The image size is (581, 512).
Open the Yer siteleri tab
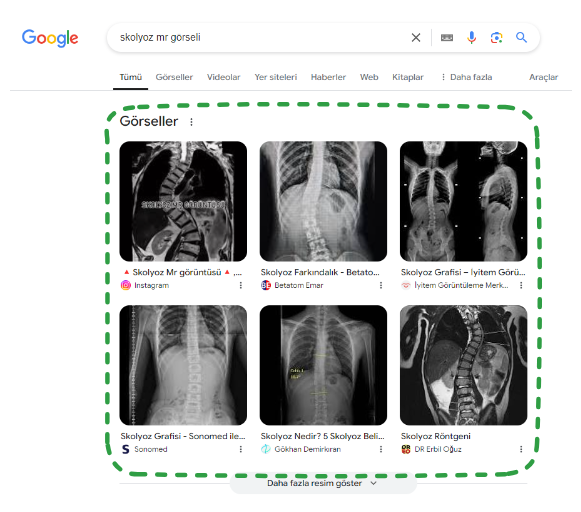tap(276, 77)
